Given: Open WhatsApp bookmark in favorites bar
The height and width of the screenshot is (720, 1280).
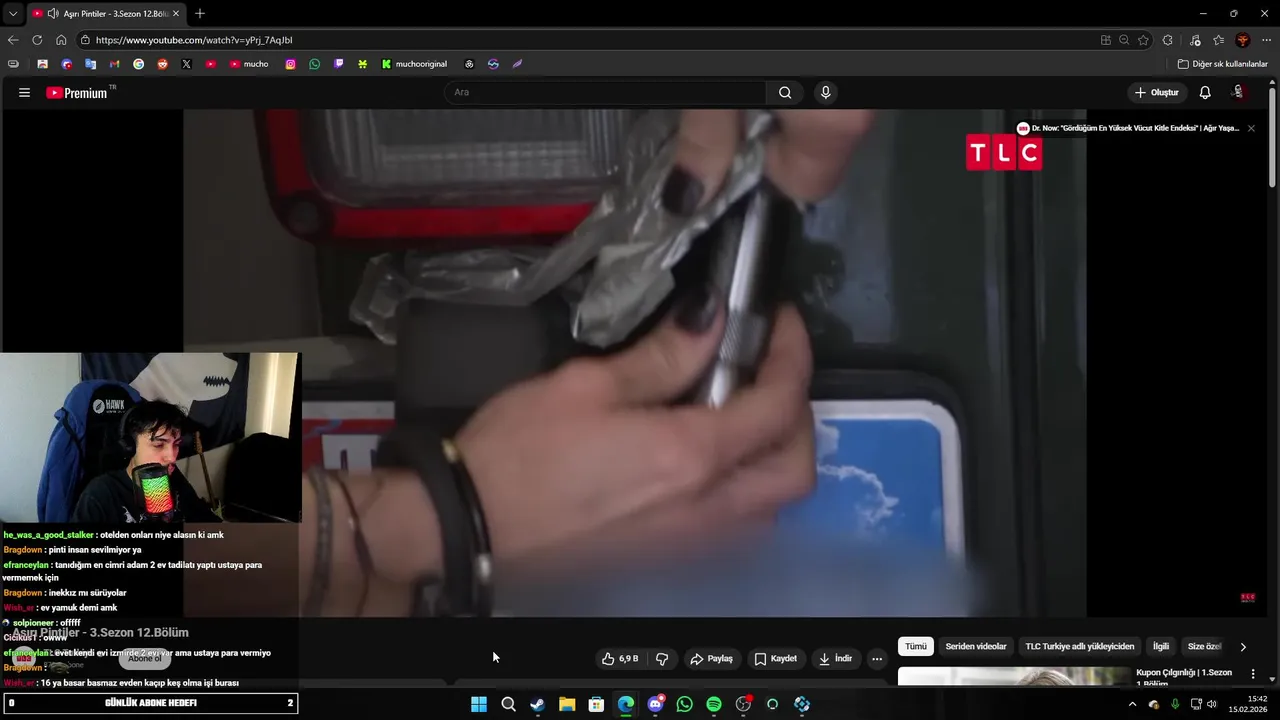Looking at the screenshot, I should pos(315,64).
